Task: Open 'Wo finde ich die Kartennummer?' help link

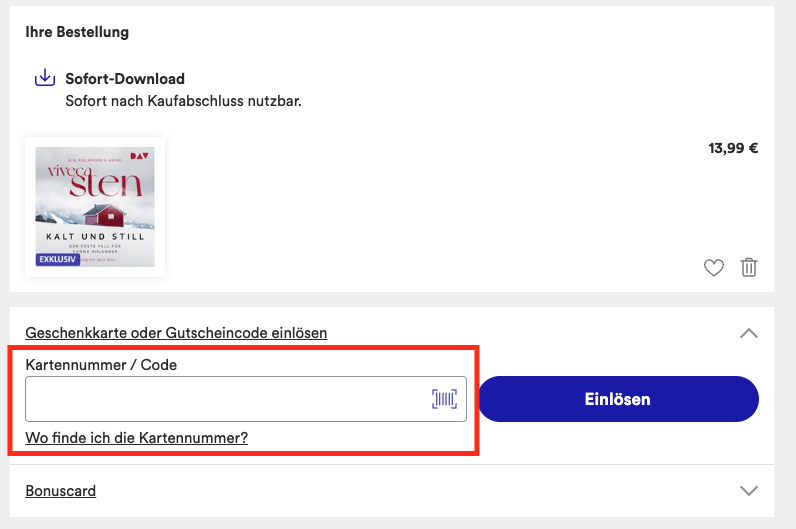Action: click(x=137, y=438)
